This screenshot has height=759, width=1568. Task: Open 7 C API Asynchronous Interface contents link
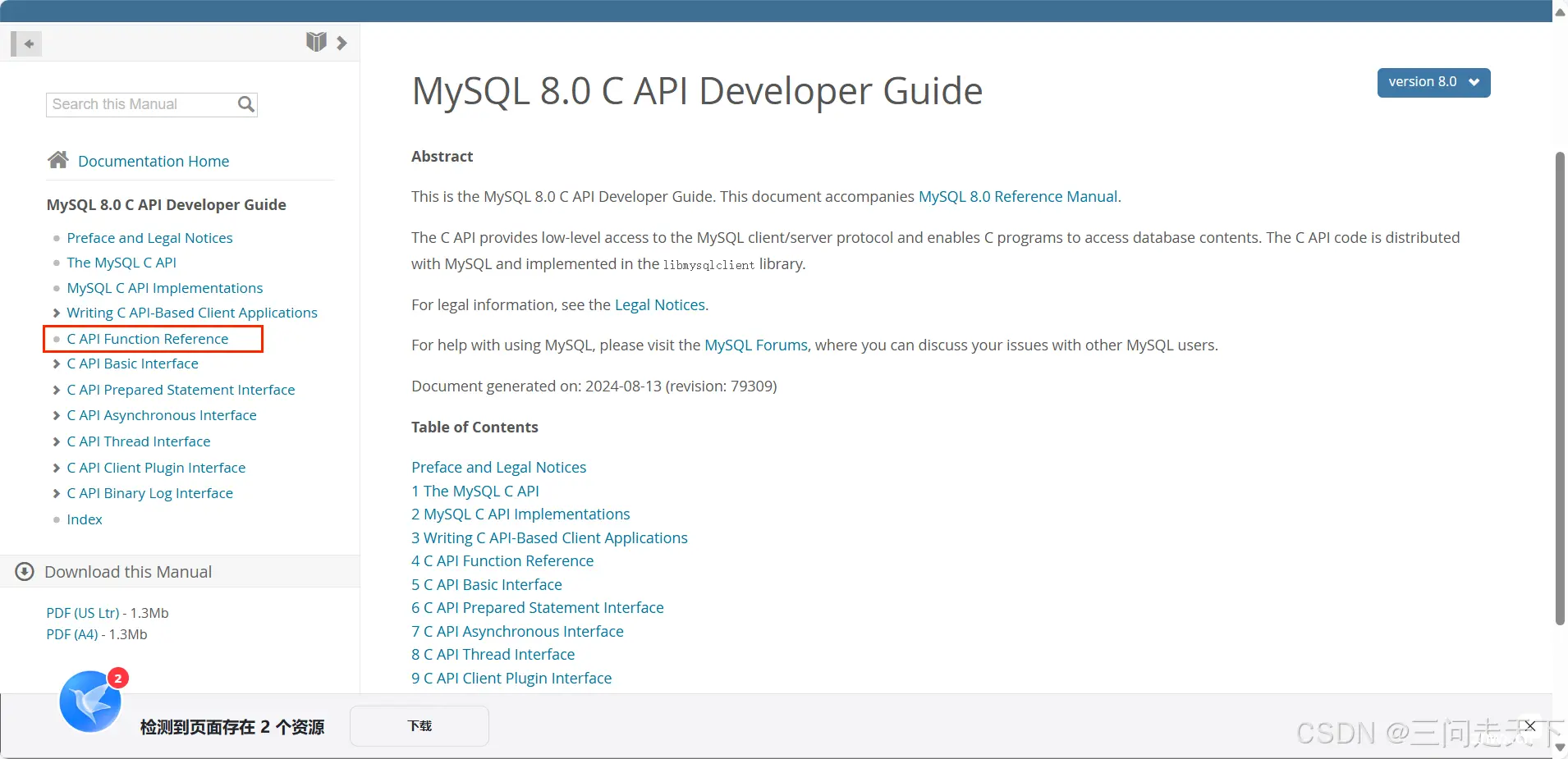517,632
